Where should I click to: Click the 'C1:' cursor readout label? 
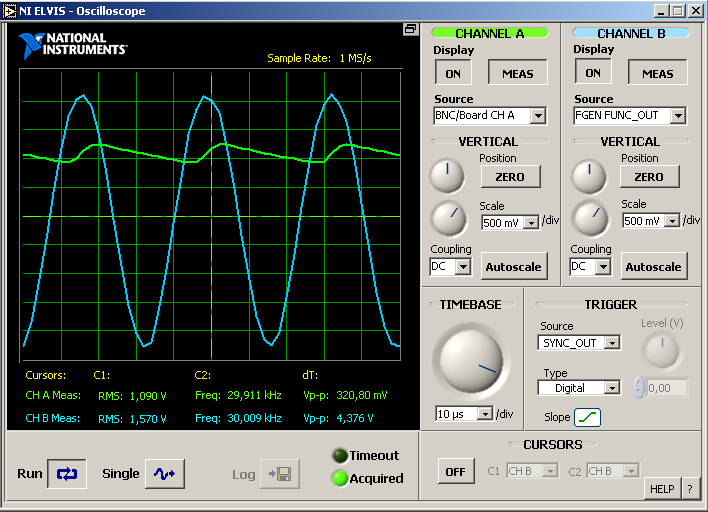102,375
